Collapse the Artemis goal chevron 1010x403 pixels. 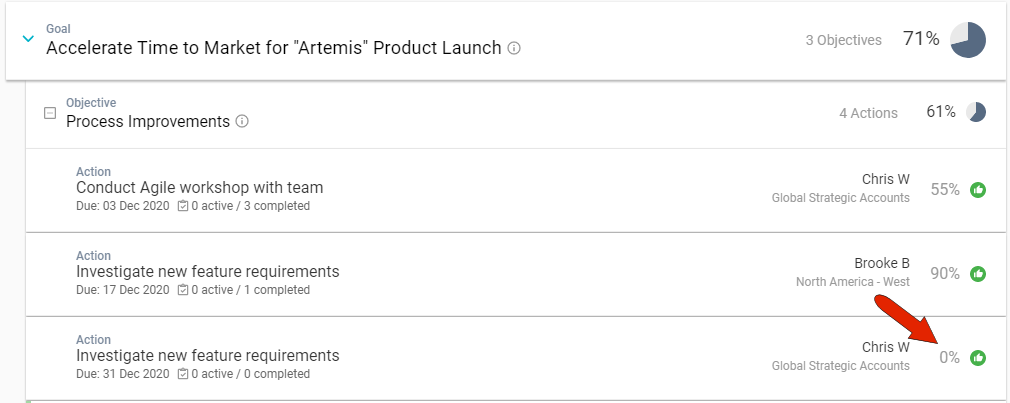pyautogui.click(x=27, y=39)
